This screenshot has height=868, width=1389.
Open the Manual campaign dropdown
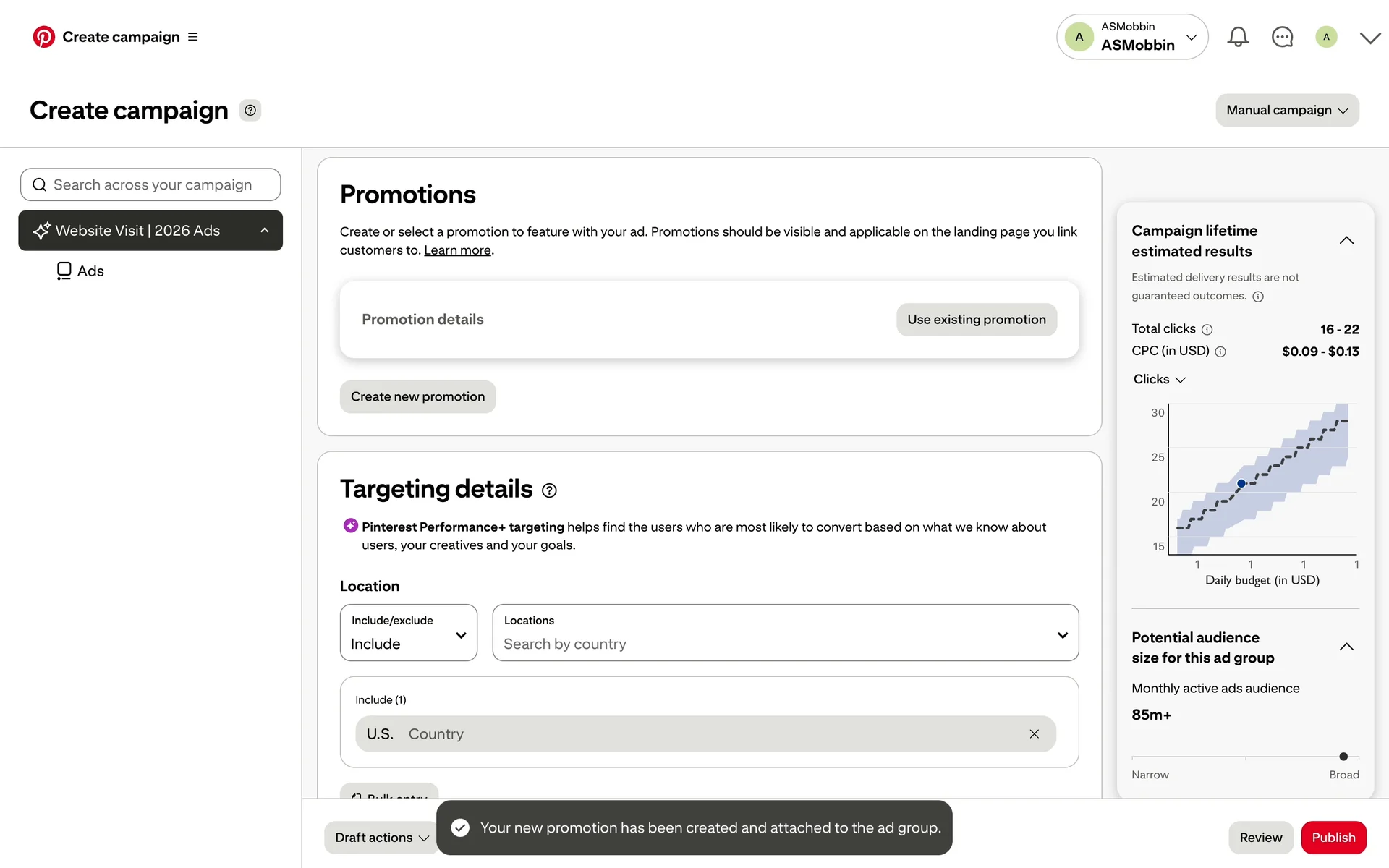[1287, 111]
